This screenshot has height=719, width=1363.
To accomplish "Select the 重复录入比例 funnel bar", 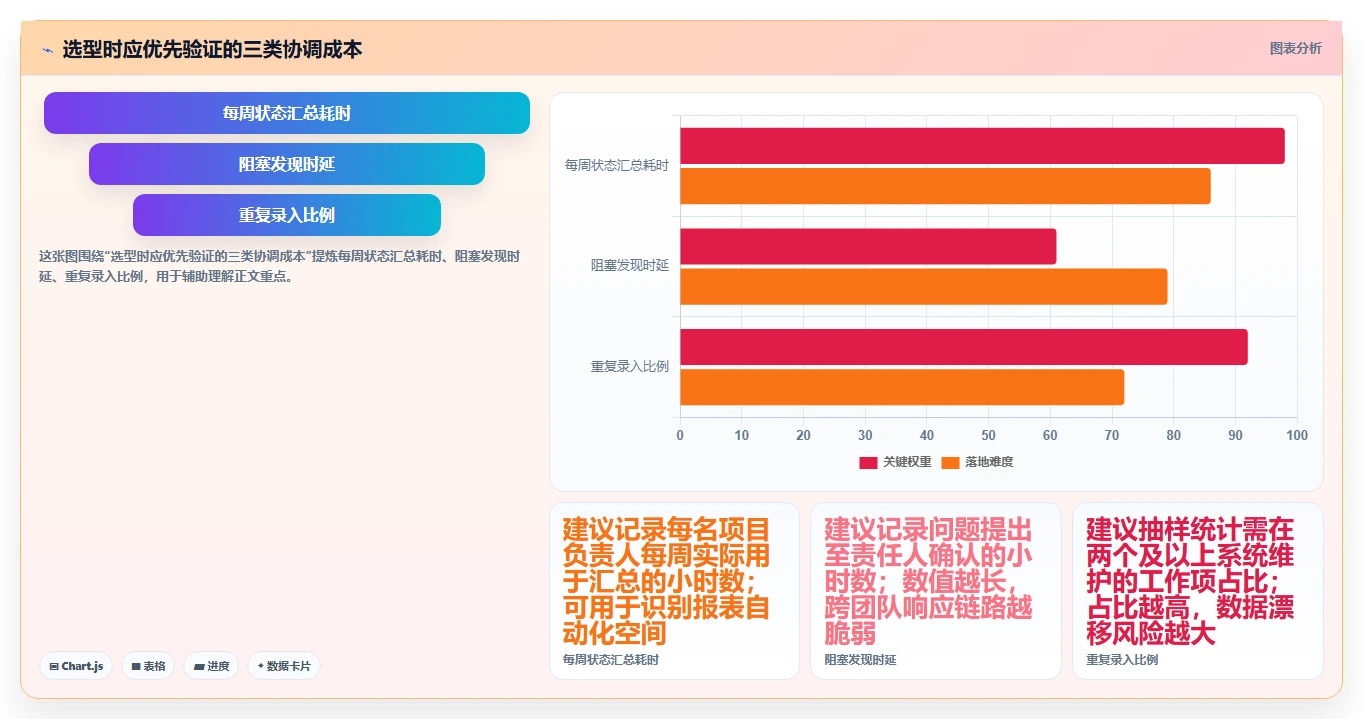I will 287,215.
